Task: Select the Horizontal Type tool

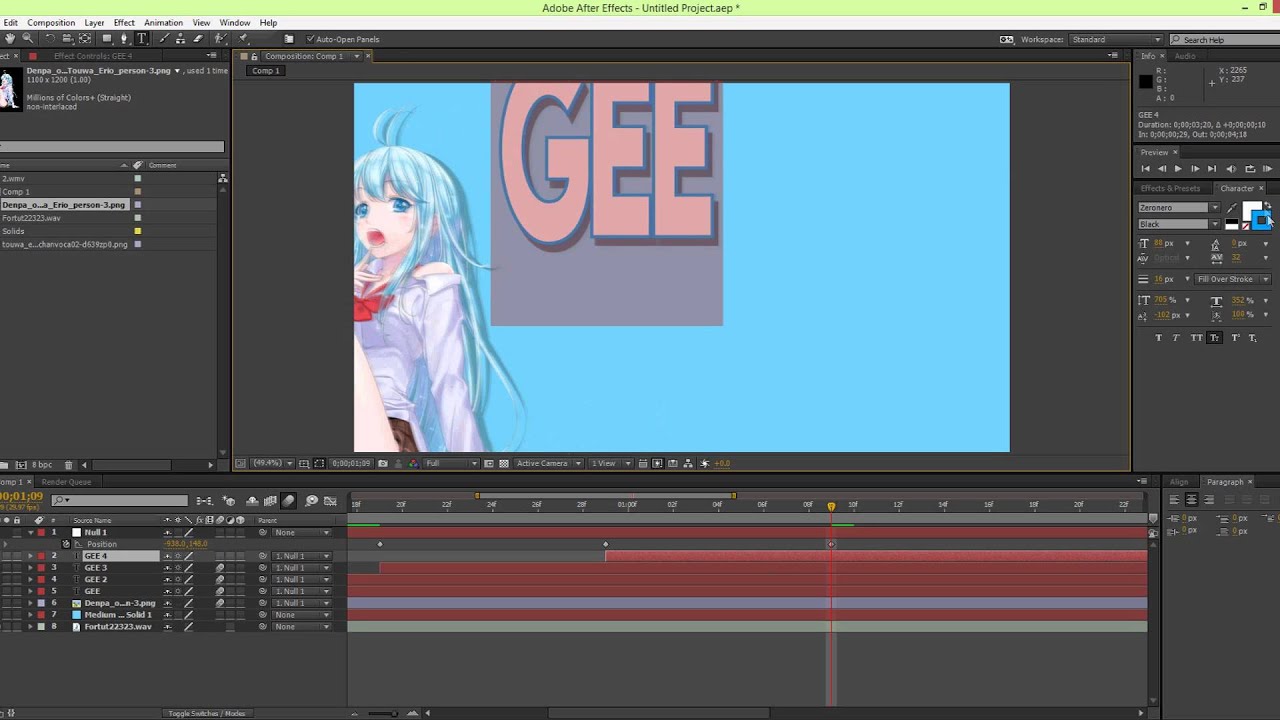Action: coord(141,39)
